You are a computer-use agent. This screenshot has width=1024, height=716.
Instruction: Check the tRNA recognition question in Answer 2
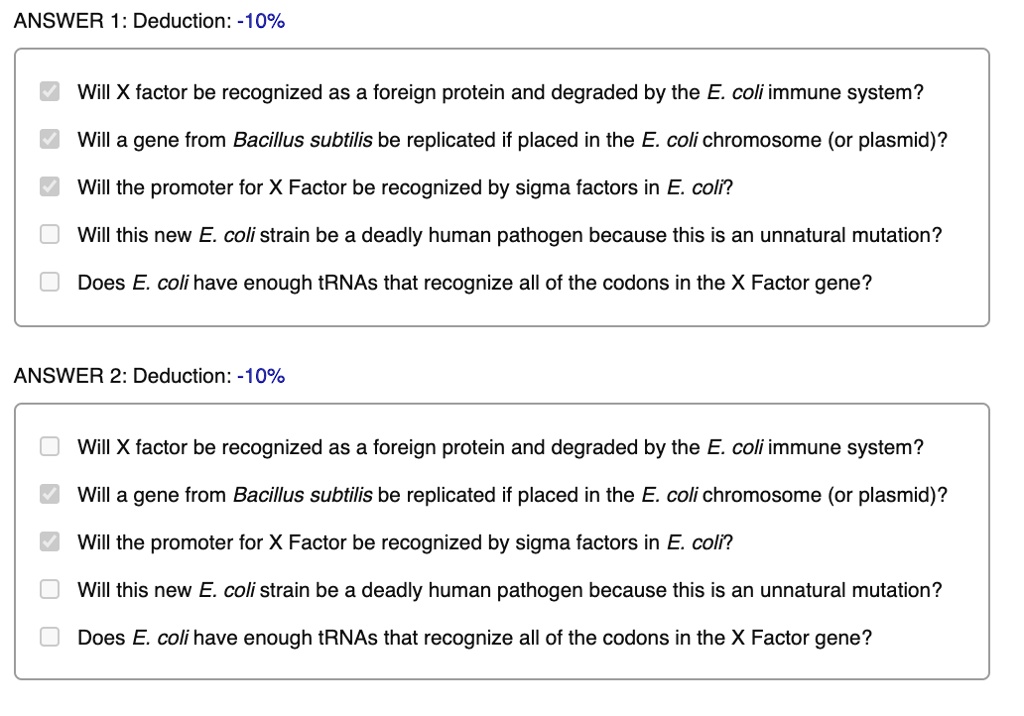tap(48, 636)
